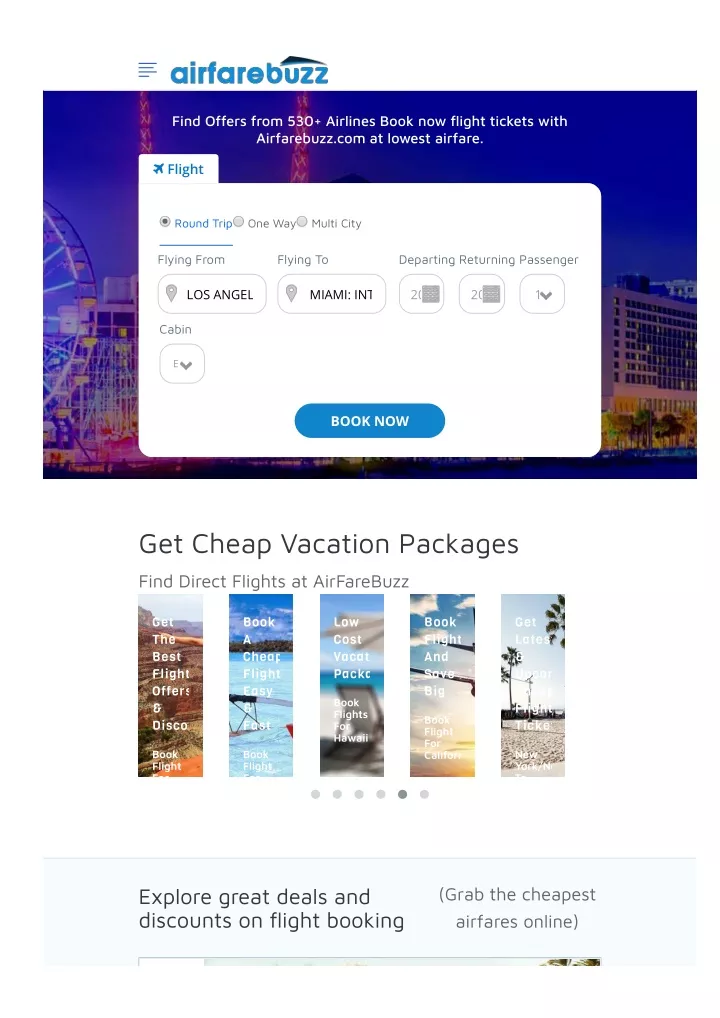Viewport: 720px width, 1018px height.
Task: Edit the MIAMI Flying To field
Action: coord(332,294)
